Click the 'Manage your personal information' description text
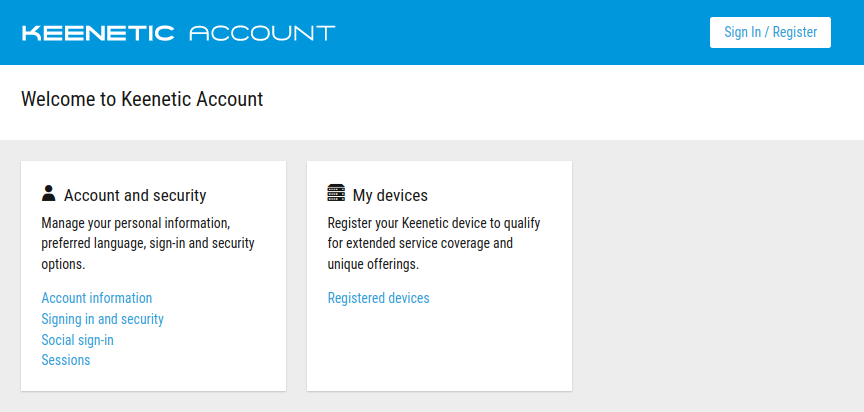The image size is (864, 412). tap(136, 222)
